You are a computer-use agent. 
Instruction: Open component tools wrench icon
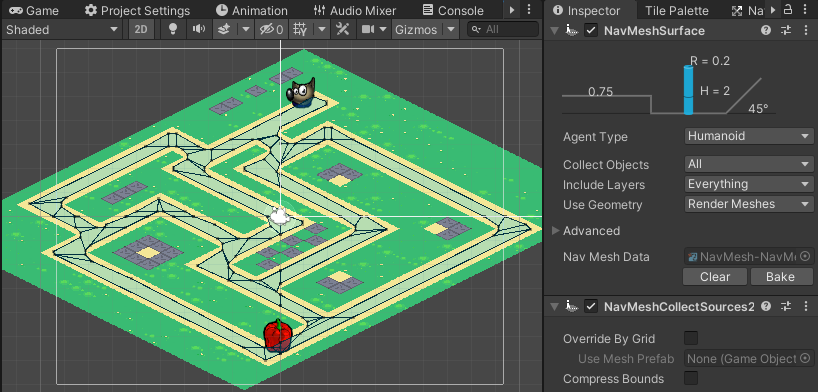point(342,30)
